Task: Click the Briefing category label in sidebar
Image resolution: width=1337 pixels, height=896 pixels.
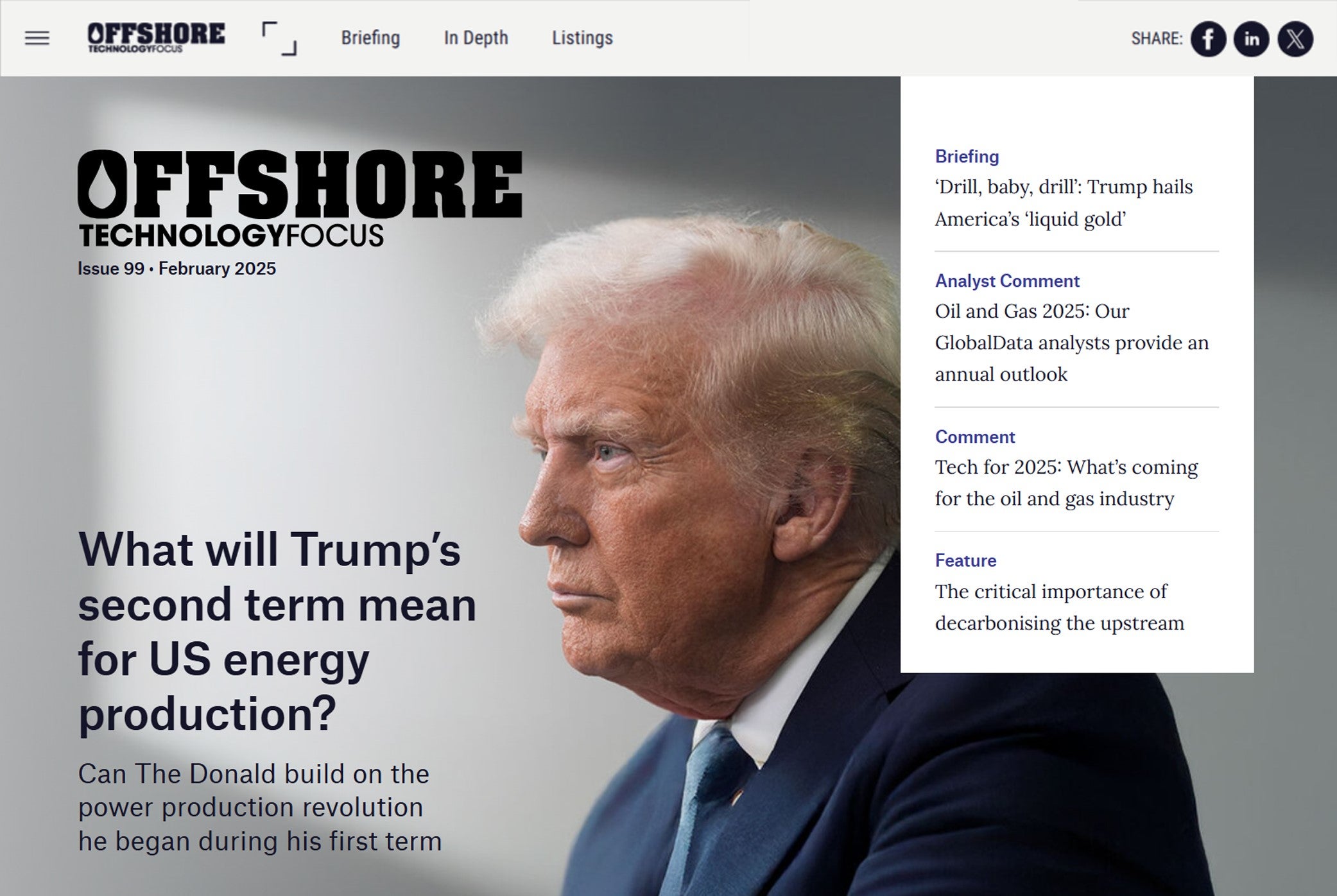Action: tap(967, 157)
